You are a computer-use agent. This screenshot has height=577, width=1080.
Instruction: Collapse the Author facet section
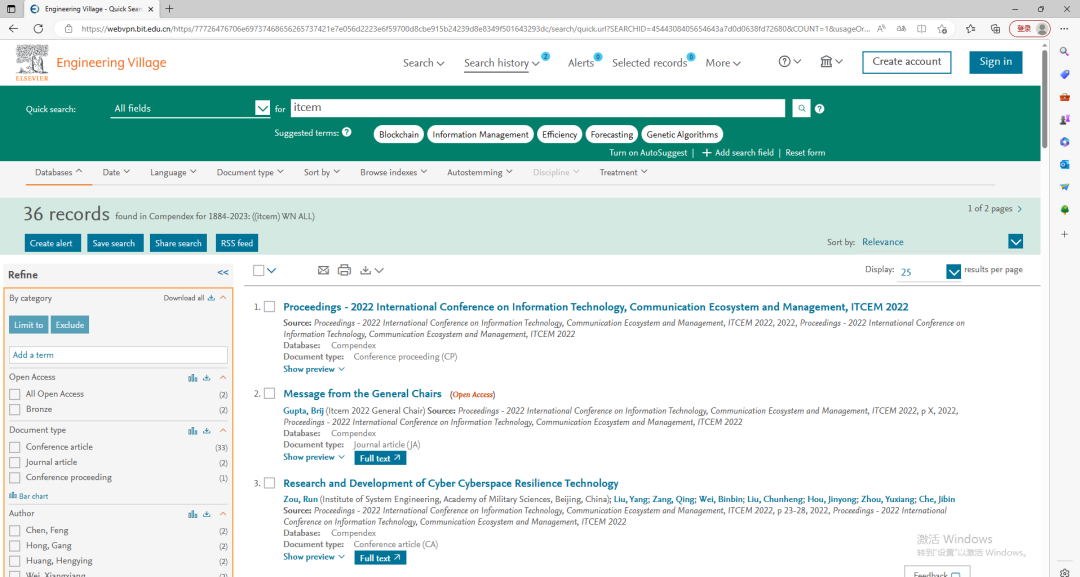point(223,514)
